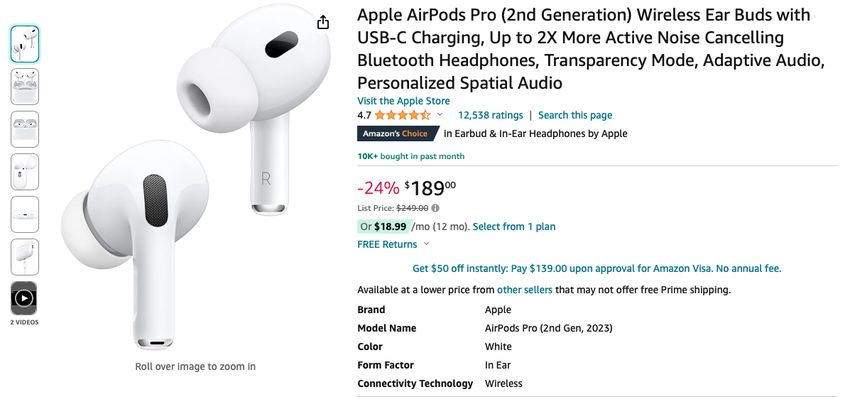Image resolution: width=850 pixels, height=404 pixels.
Task: Select the second product thumbnail image
Action: pos(24,87)
